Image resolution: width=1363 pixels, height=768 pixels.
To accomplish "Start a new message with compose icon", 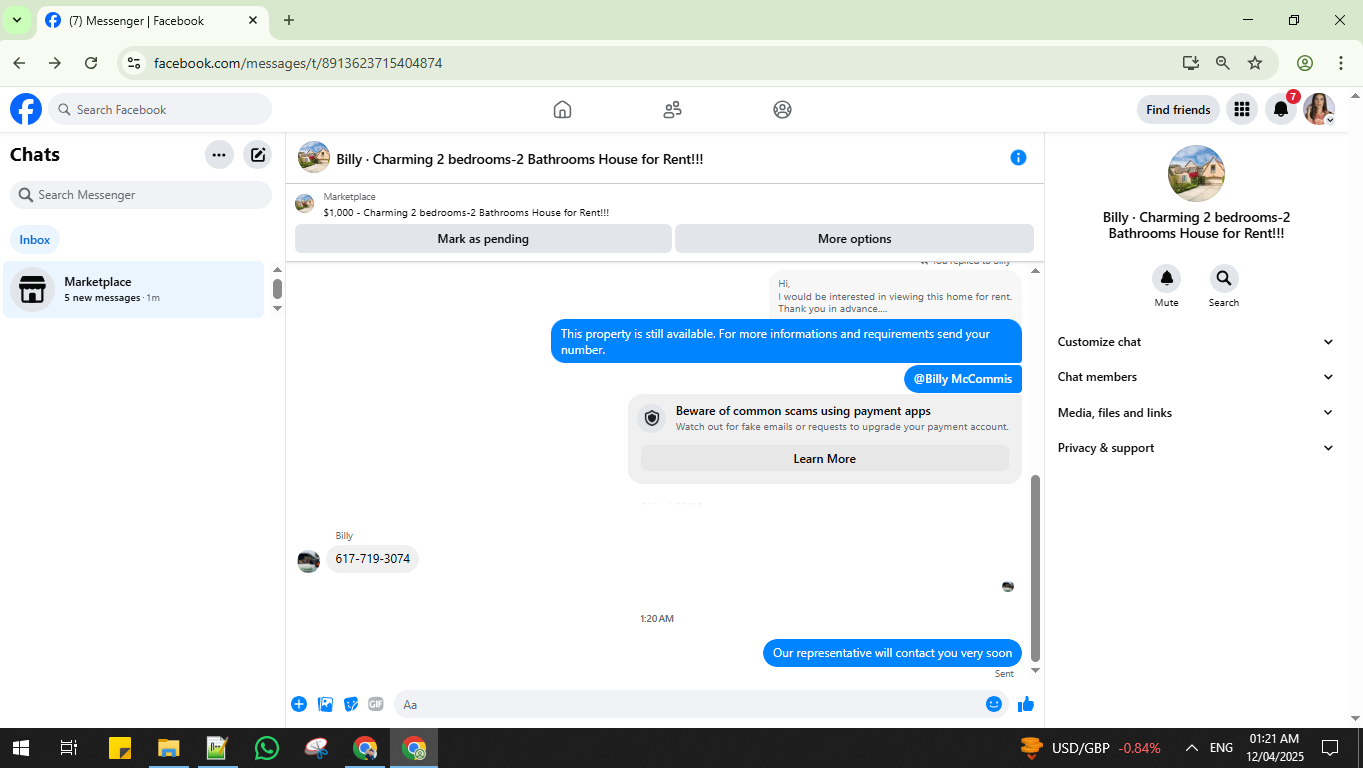I will coord(258,155).
